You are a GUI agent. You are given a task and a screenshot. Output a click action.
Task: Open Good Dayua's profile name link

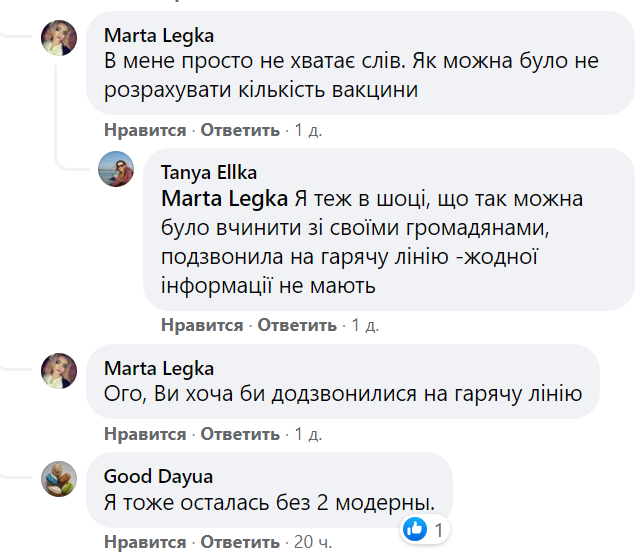pos(158,476)
